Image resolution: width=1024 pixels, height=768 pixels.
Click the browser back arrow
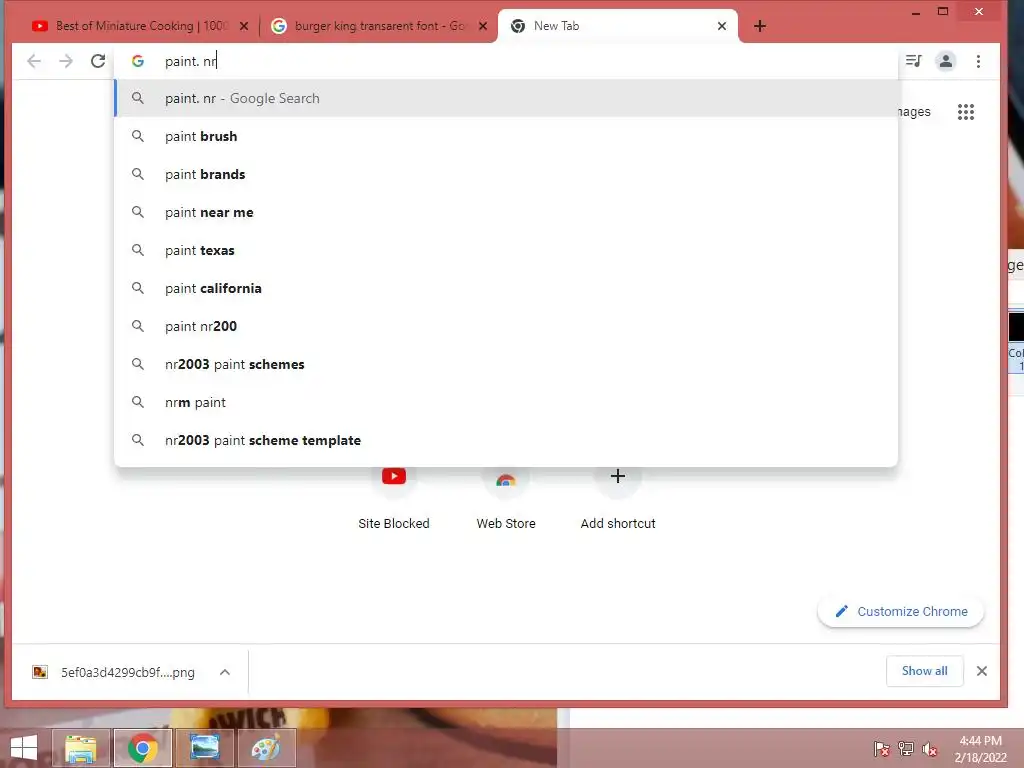click(34, 61)
